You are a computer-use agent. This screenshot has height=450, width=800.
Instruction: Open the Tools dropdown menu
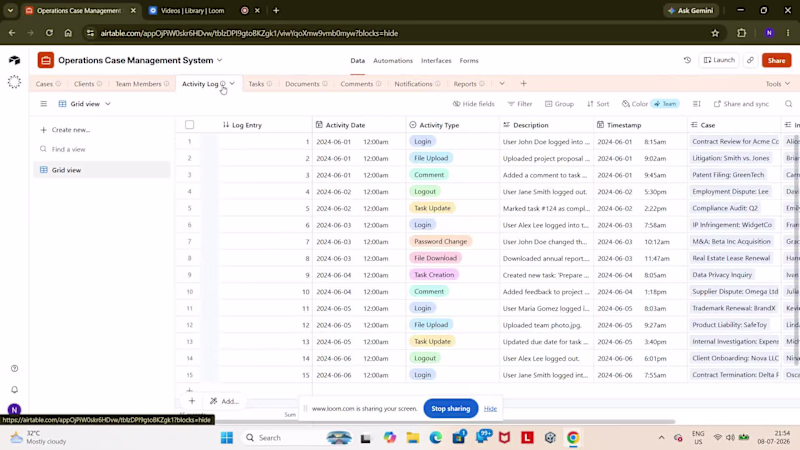[x=778, y=84]
